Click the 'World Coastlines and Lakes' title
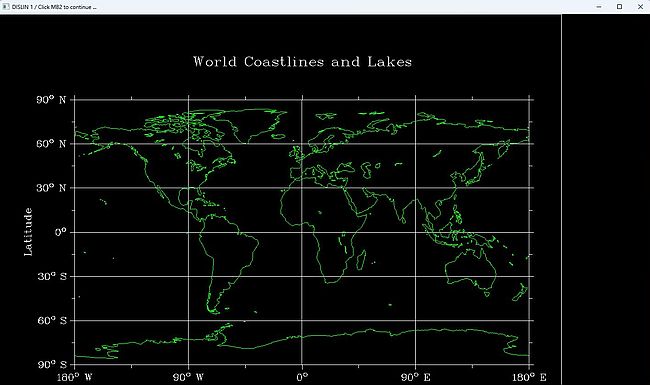The width and height of the screenshot is (650, 385). coord(303,62)
